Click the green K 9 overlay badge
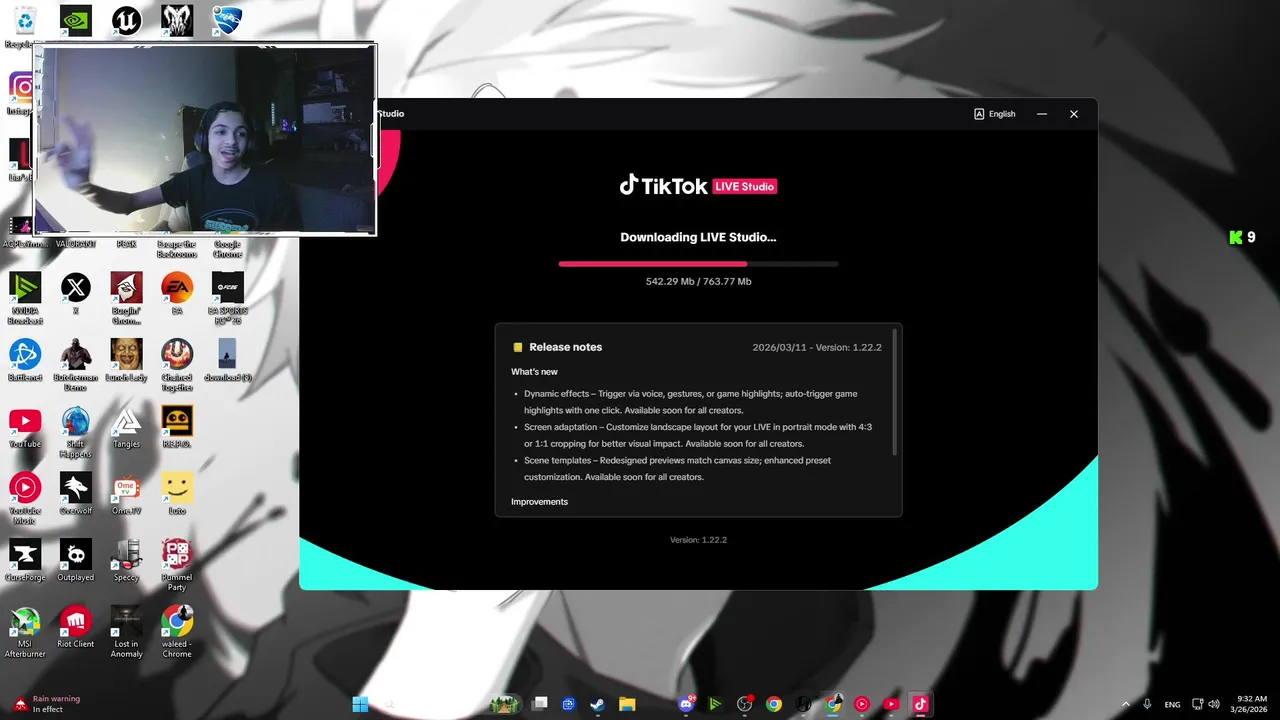 1242,237
